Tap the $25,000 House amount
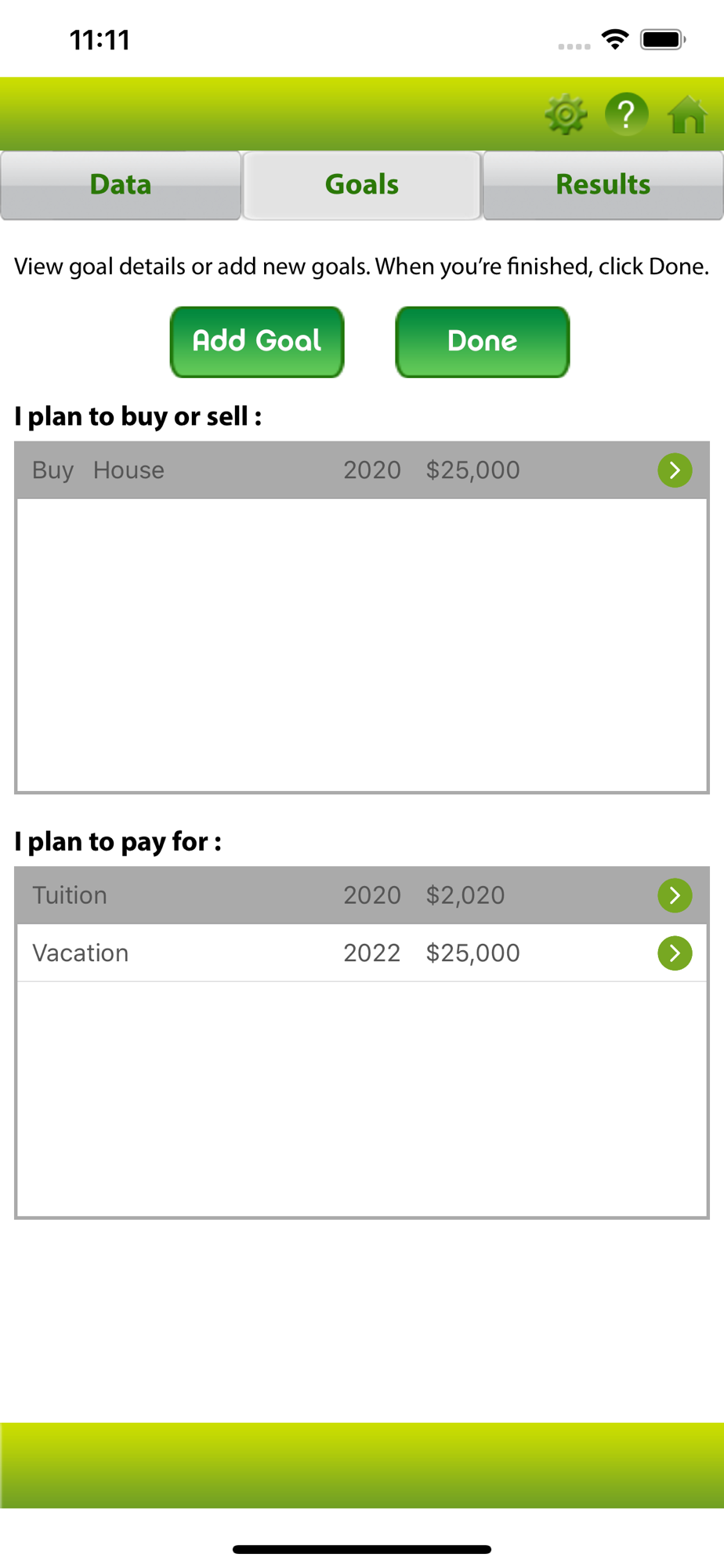This screenshot has height=1568, width=724. pos(472,470)
